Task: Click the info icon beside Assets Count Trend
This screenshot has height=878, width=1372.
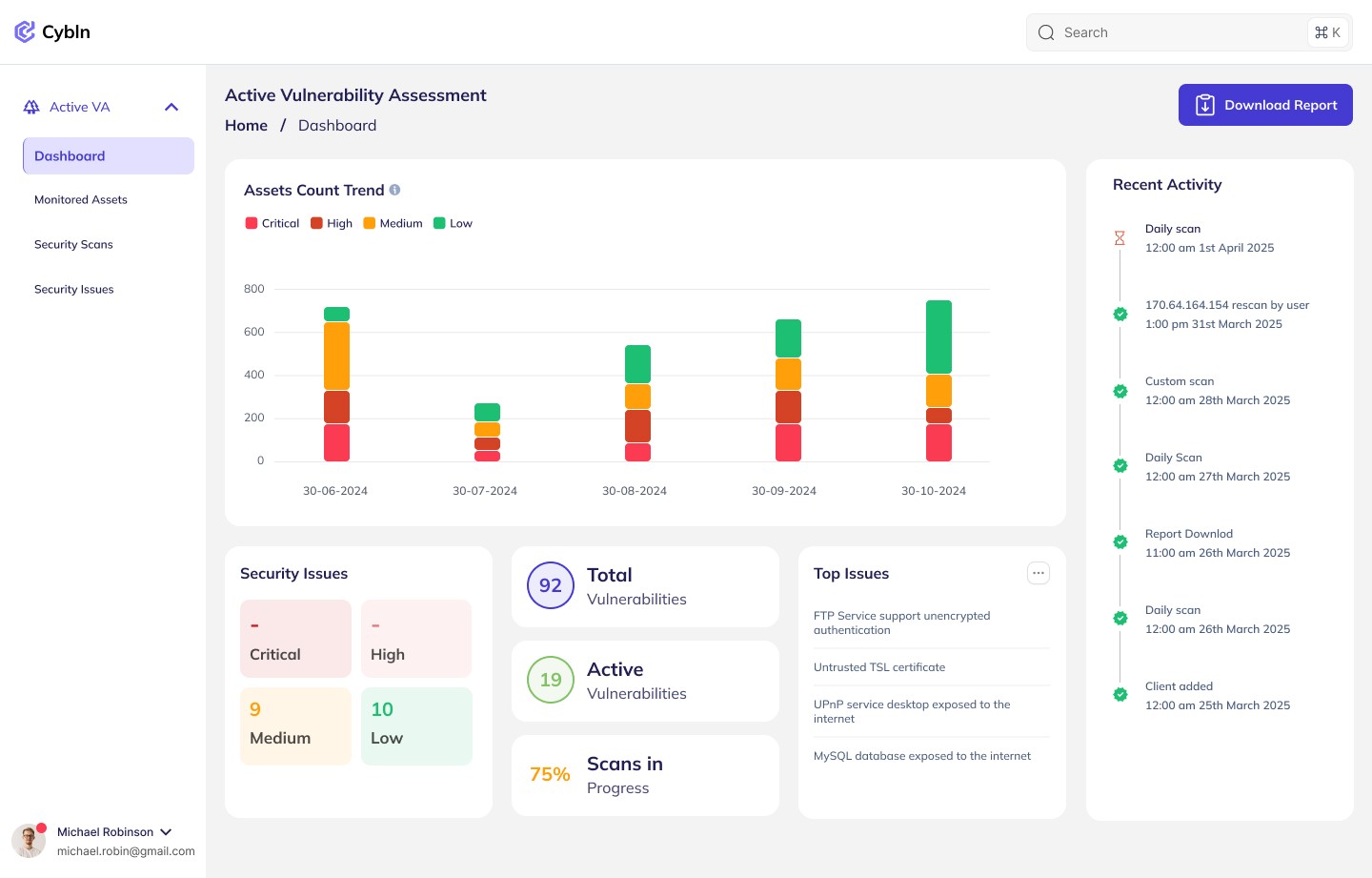Action: (x=394, y=190)
